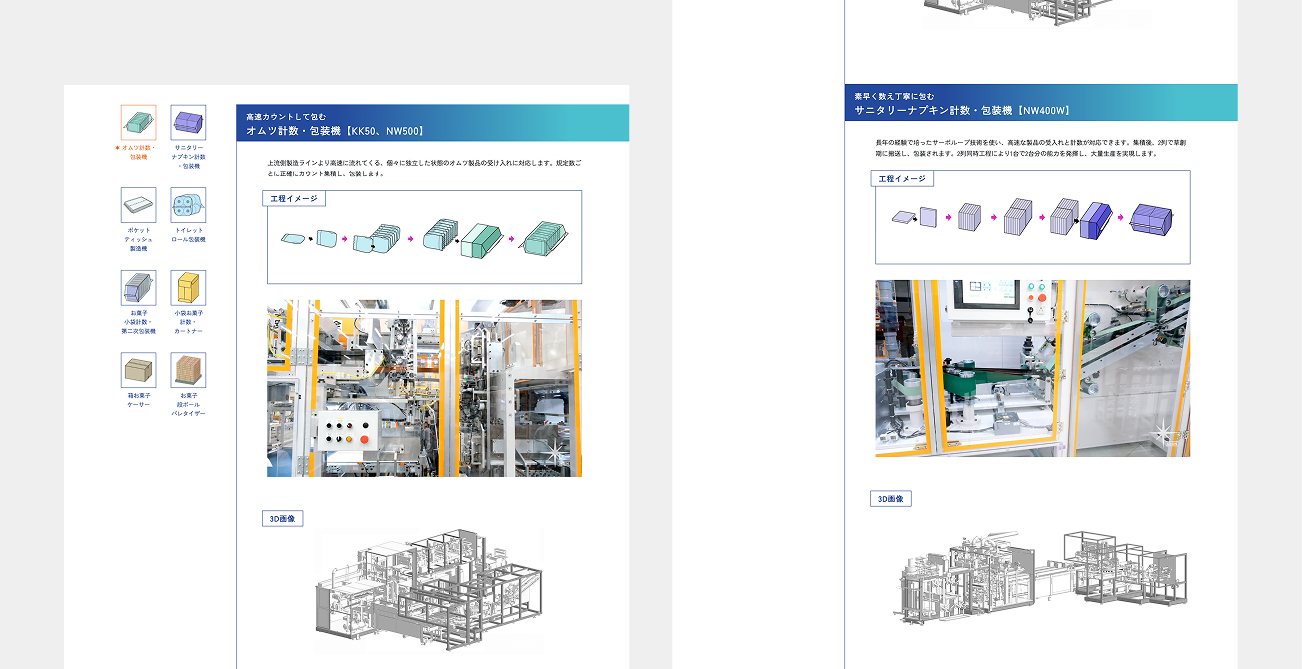Viewport: 1302px width, 669px height.
Task: Open the snack small-bag secondary packaging icon
Action: coord(138,288)
